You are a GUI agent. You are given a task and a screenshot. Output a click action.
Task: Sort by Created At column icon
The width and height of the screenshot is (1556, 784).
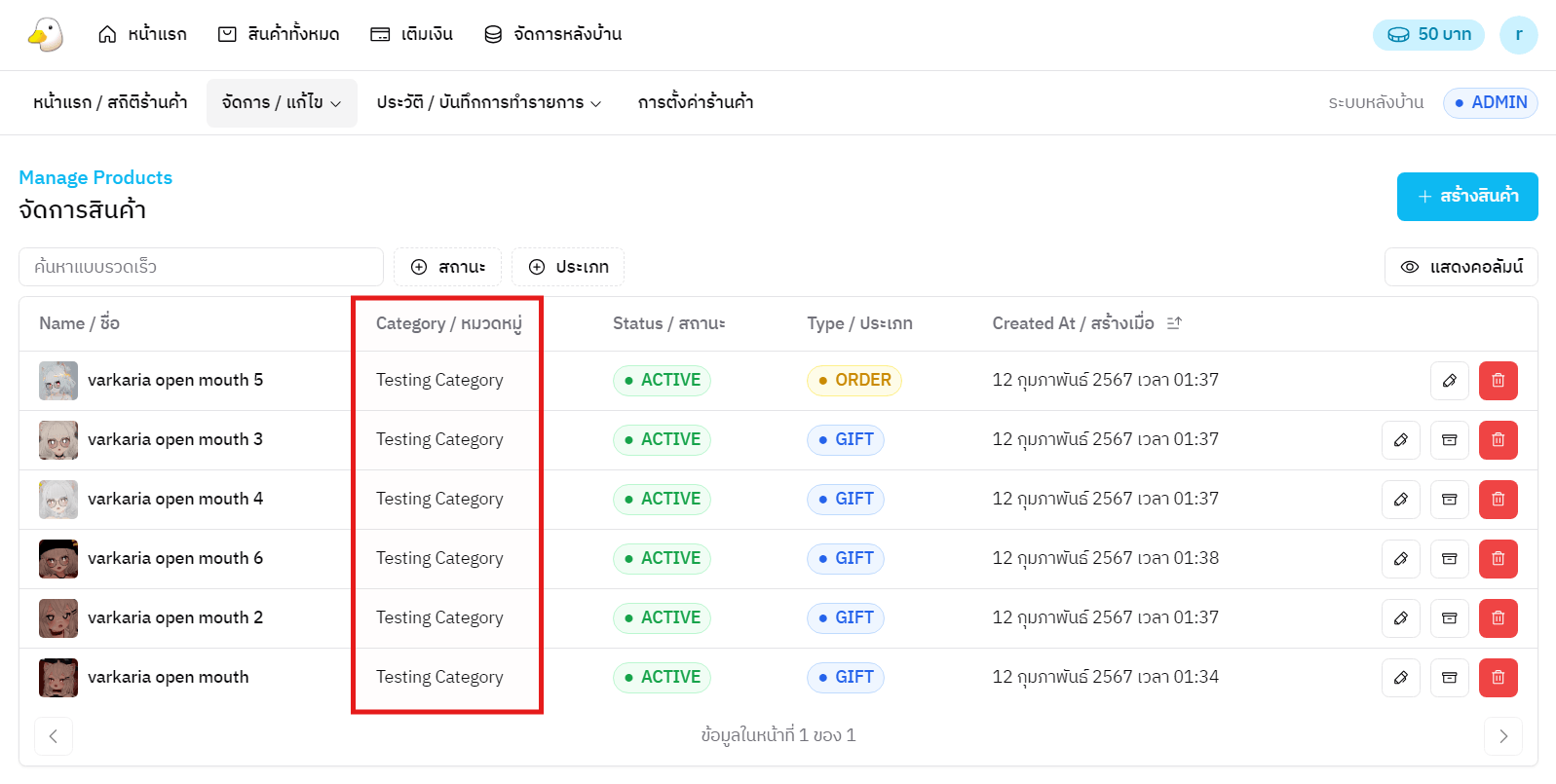tap(1174, 323)
